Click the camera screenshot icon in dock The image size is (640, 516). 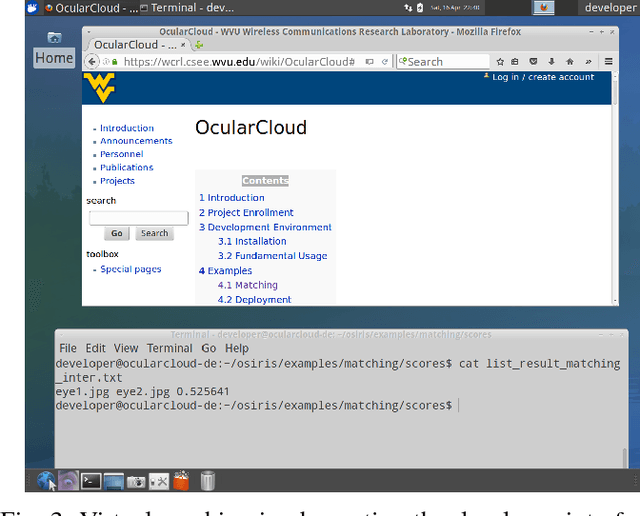click(136, 481)
